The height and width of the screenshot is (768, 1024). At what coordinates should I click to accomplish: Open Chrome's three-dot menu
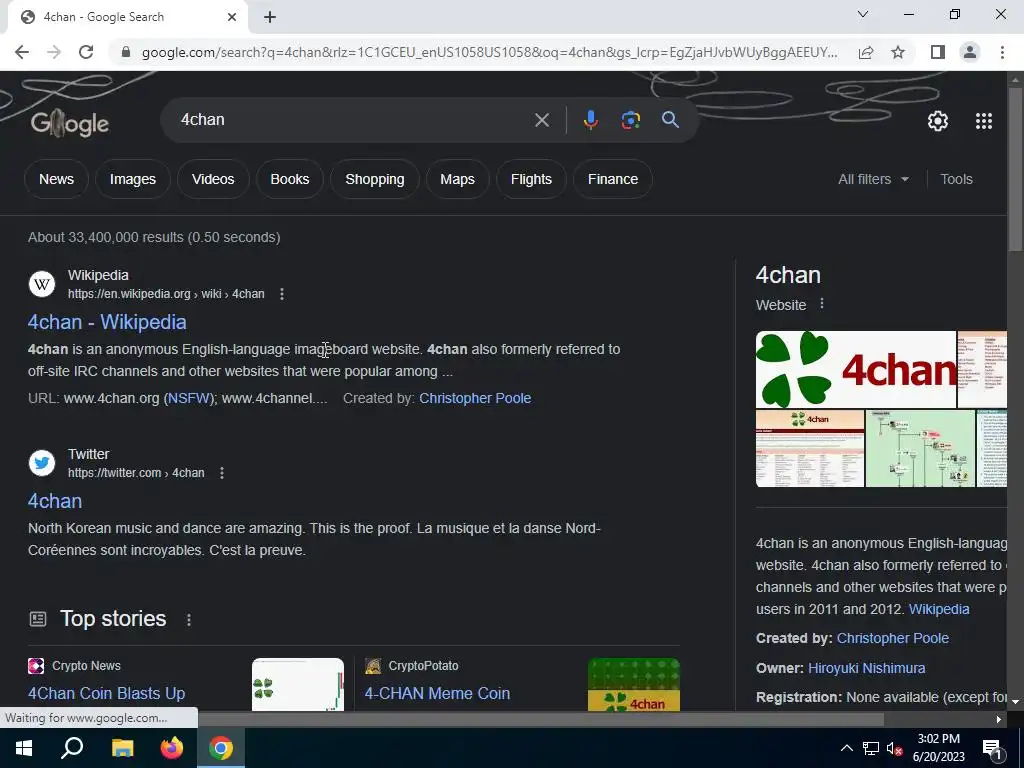click(1002, 52)
